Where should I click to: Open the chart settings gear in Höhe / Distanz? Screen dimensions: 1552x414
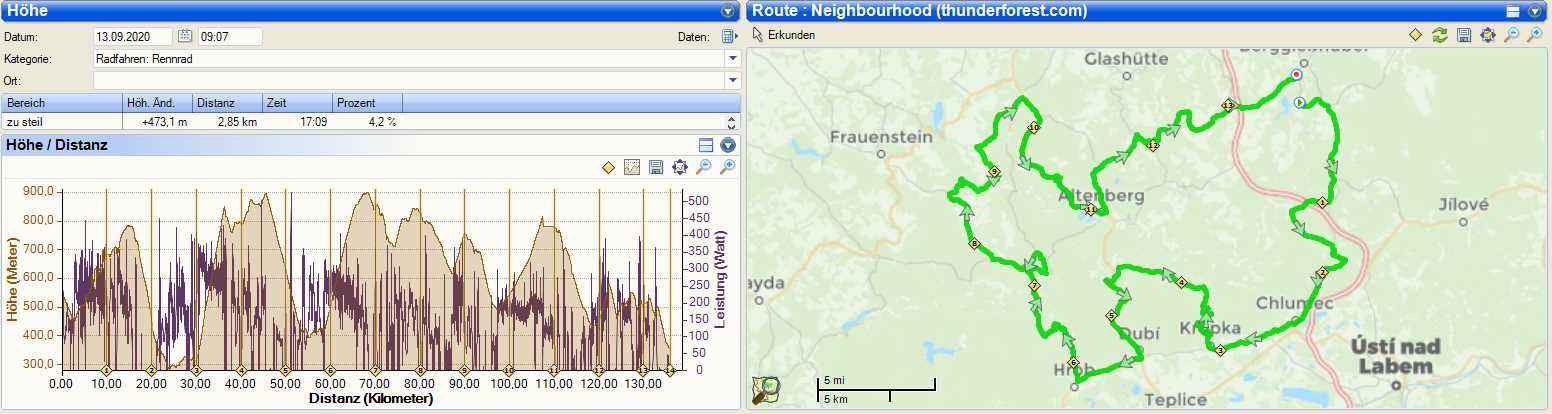click(680, 167)
